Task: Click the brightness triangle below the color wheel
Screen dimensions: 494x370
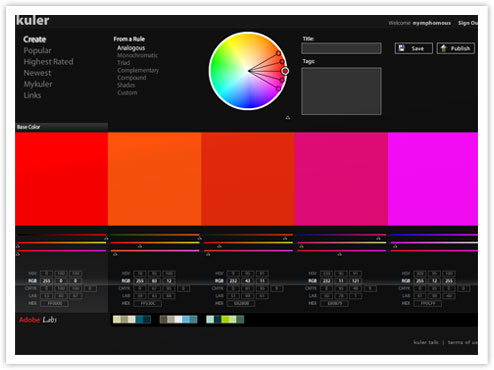Action: tap(288, 118)
